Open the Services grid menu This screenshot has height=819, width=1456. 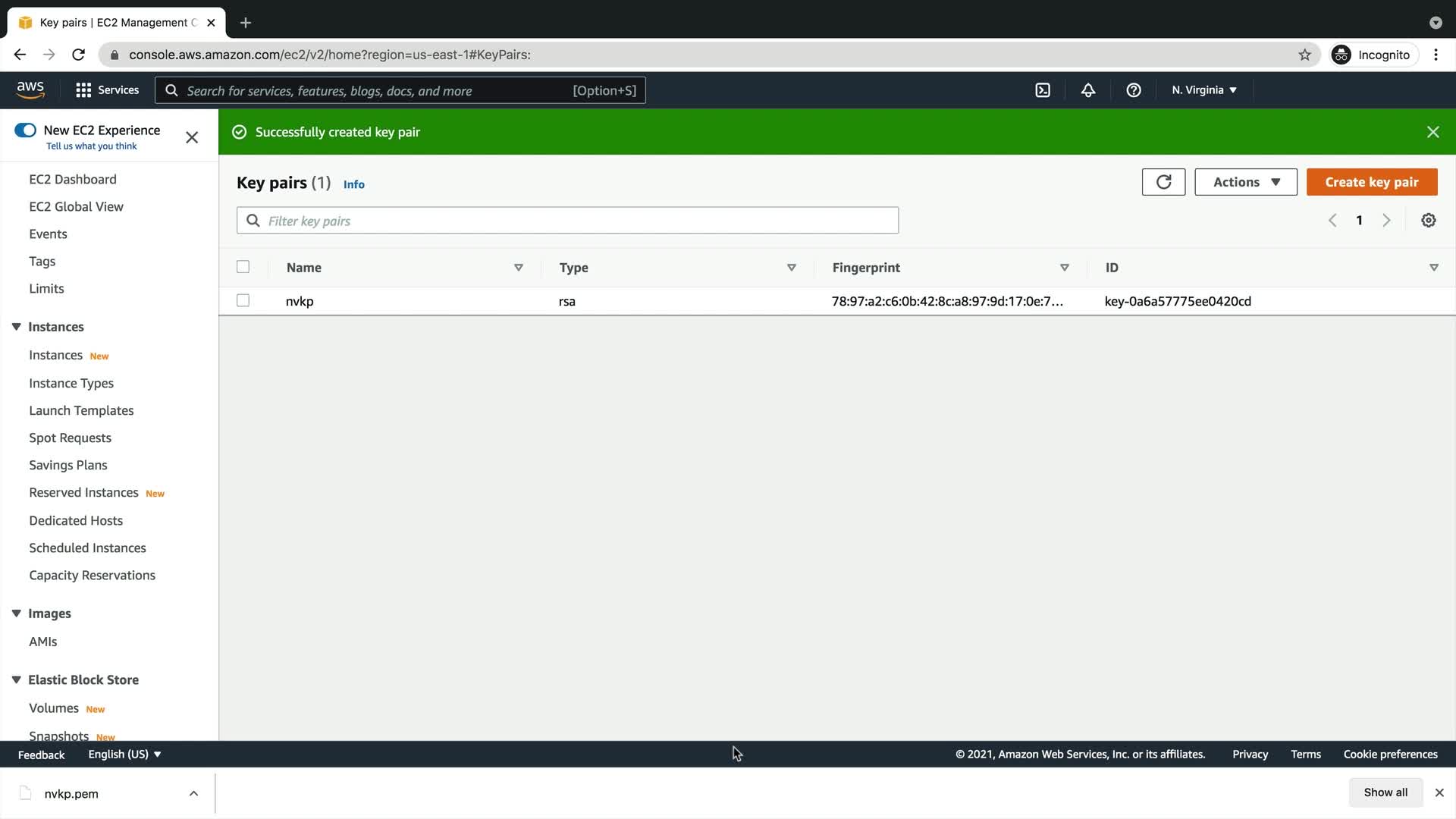(107, 90)
